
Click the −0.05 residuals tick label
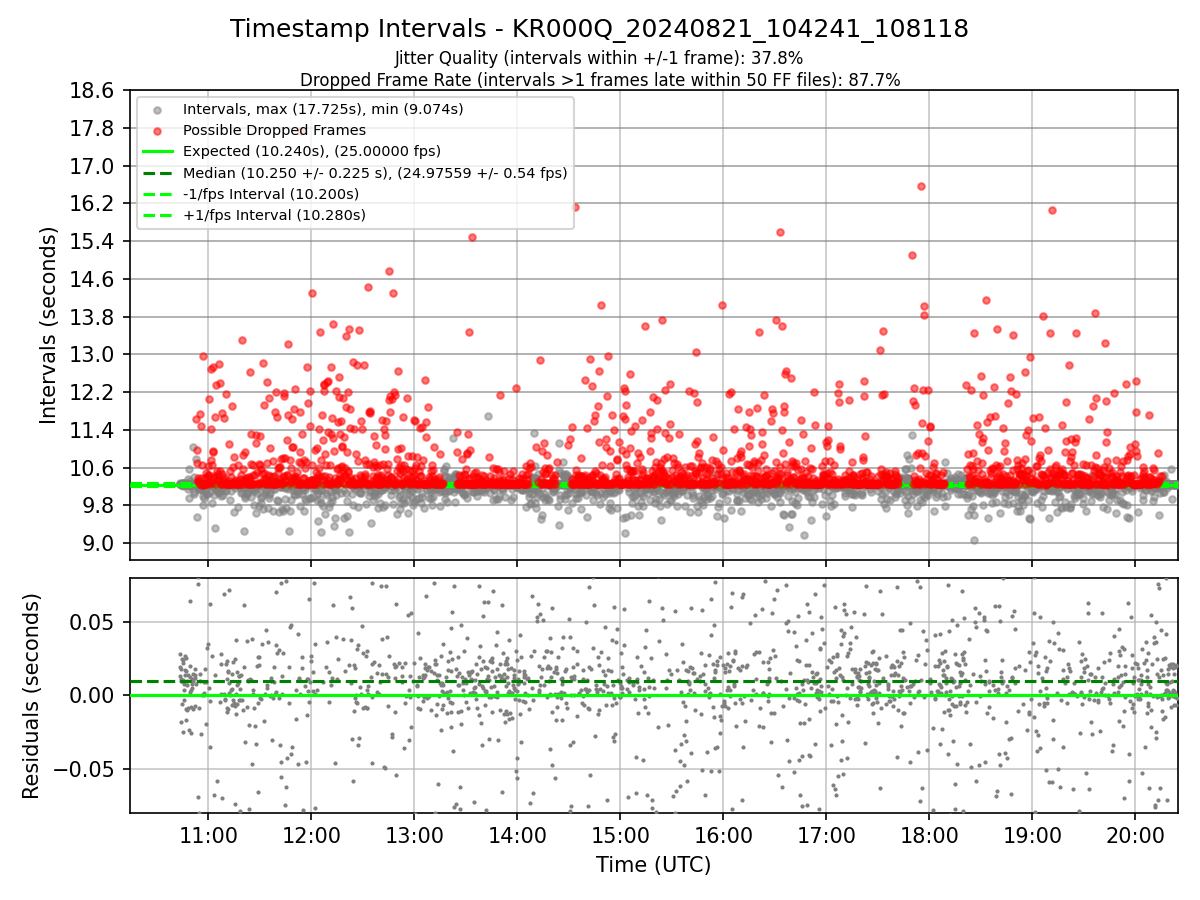[84, 769]
